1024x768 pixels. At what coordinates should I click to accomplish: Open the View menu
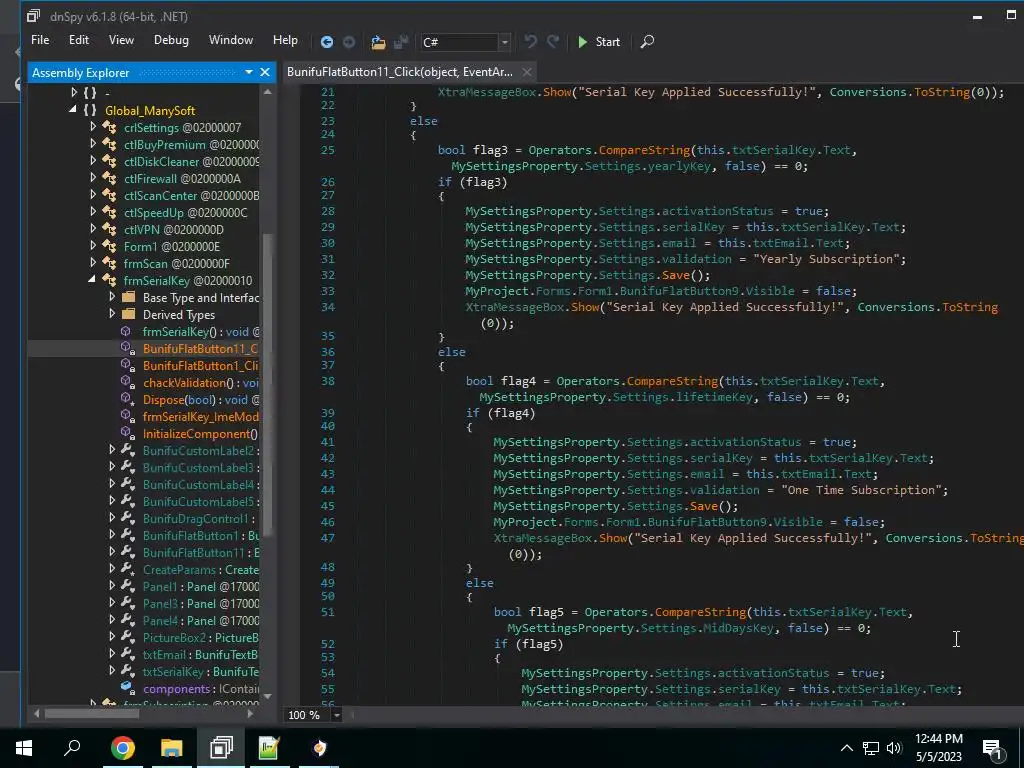click(121, 40)
